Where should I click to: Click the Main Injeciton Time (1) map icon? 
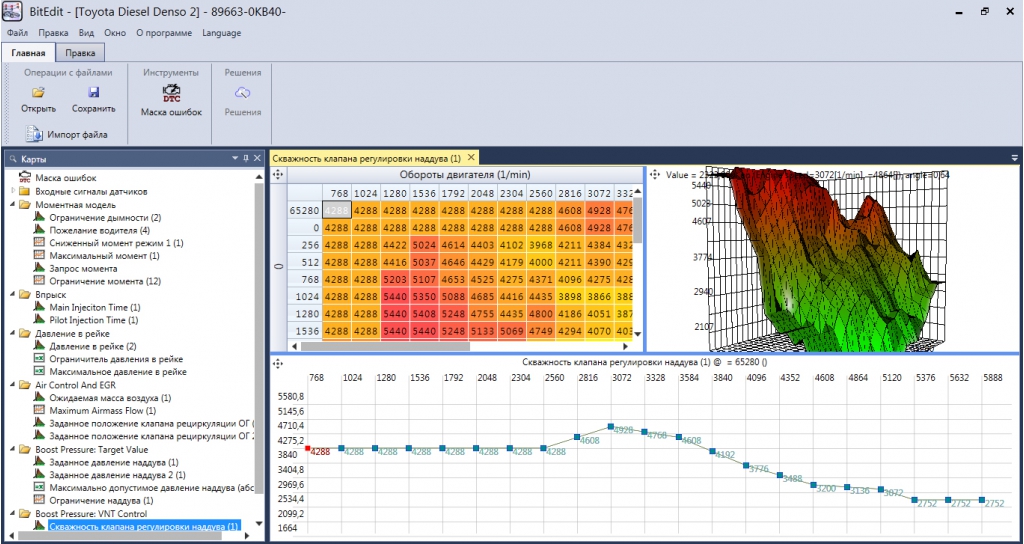pyautogui.click(x=39, y=307)
